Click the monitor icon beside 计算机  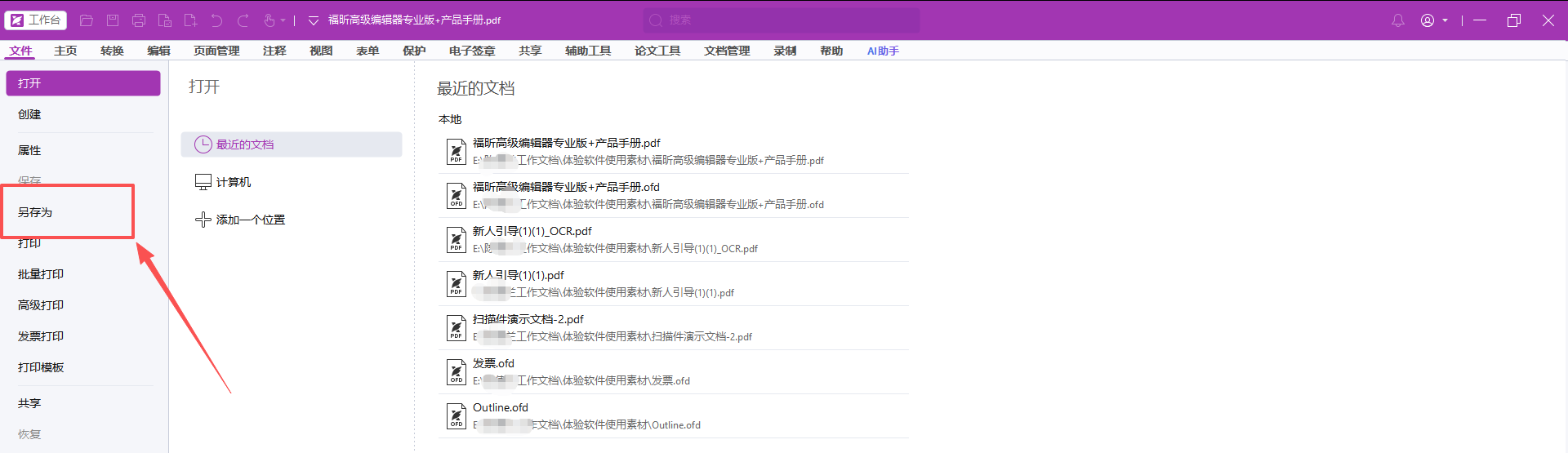click(x=203, y=182)
